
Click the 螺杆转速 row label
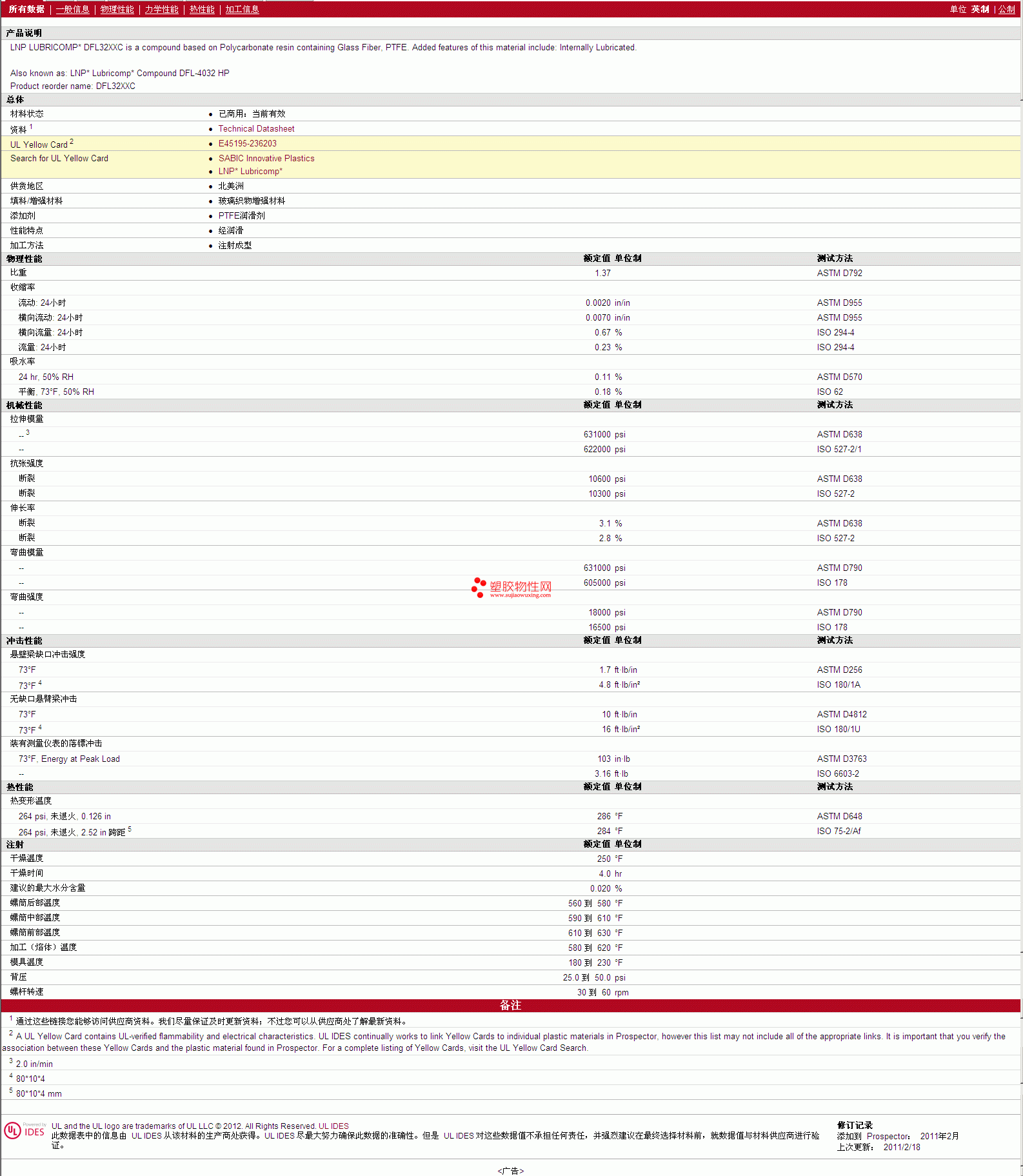point(26,992)
